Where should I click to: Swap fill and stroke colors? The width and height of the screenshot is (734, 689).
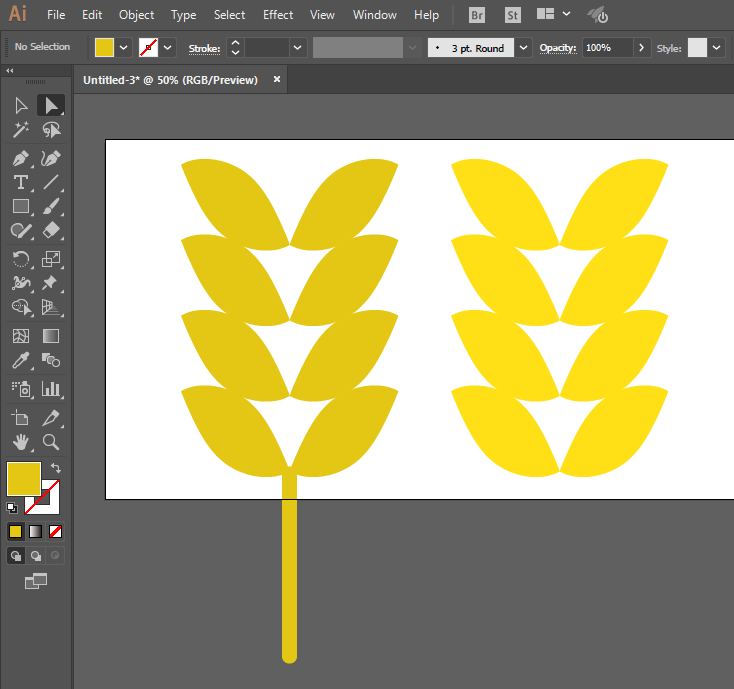point(56,467)
